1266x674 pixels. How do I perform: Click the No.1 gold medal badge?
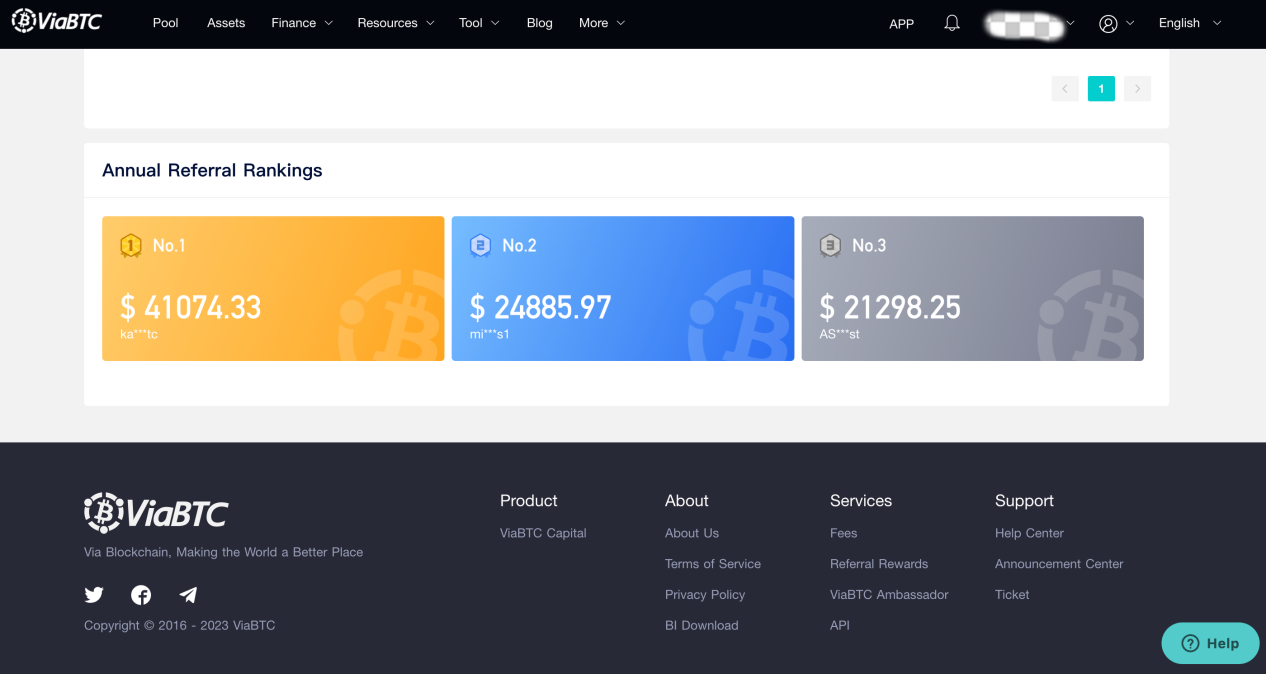(130, 245)
